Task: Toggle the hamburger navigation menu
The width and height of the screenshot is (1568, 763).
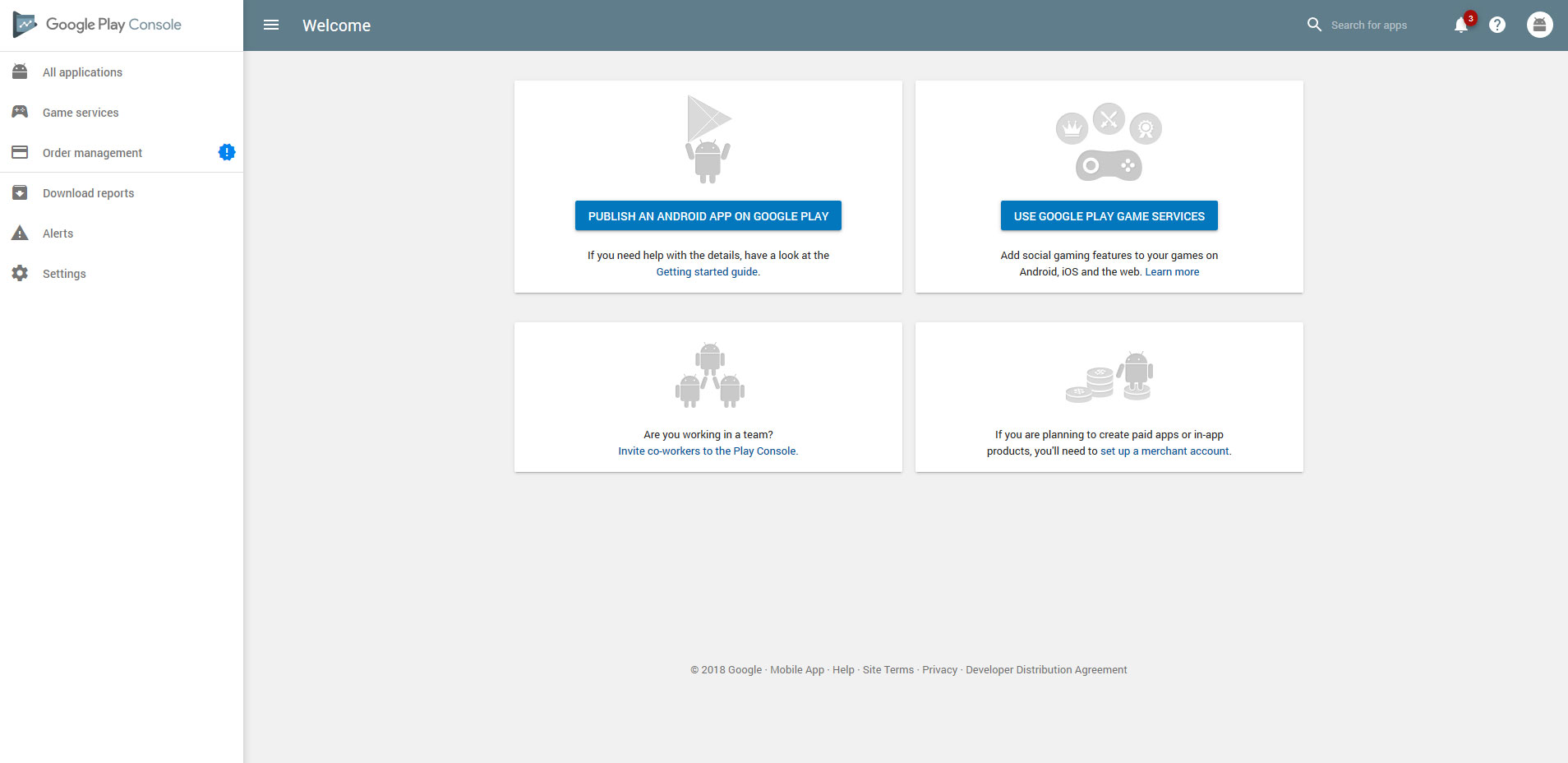Action: (x=271, y=25)
